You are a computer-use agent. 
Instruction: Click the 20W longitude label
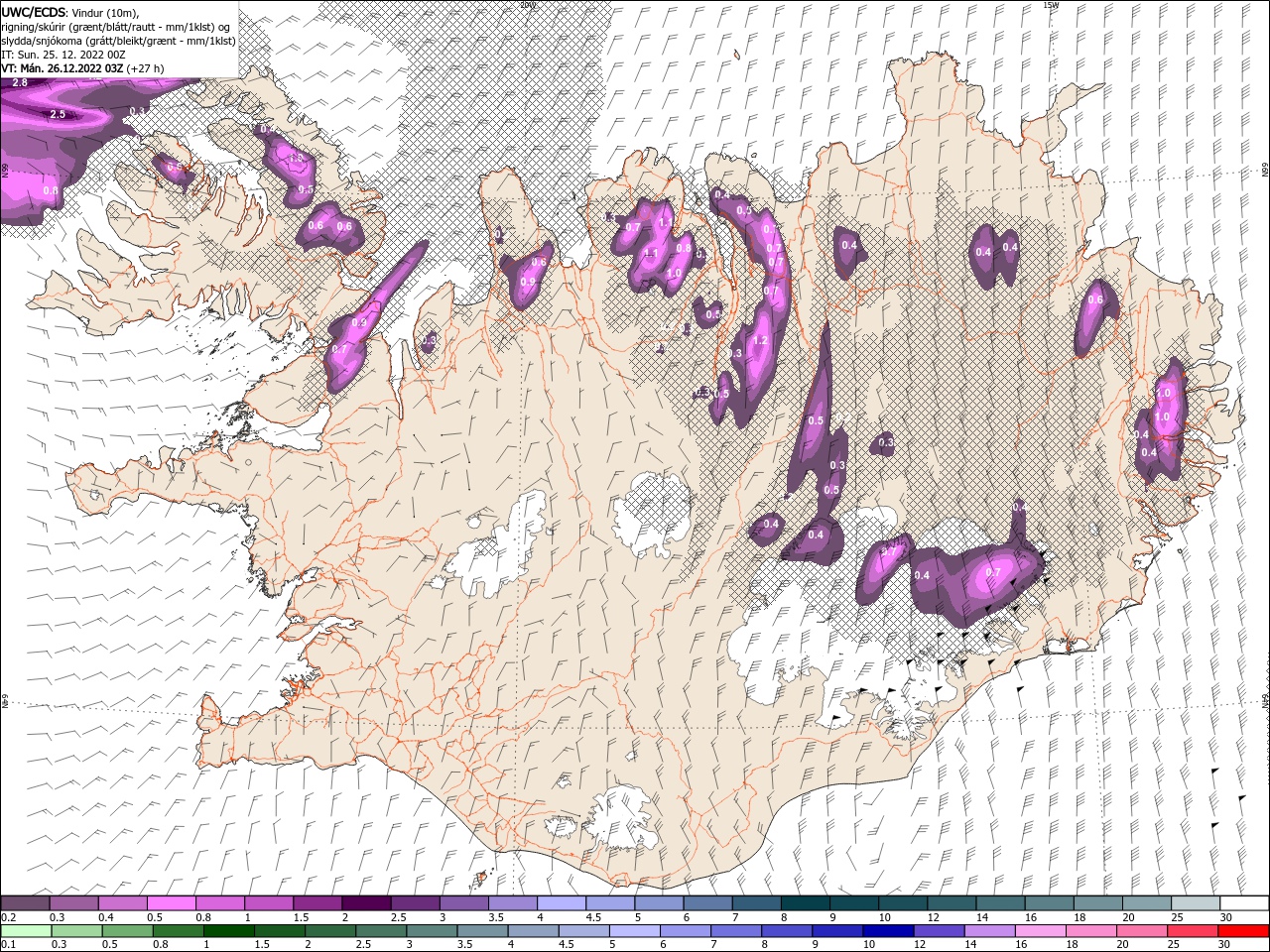click(x=527, y=4)
